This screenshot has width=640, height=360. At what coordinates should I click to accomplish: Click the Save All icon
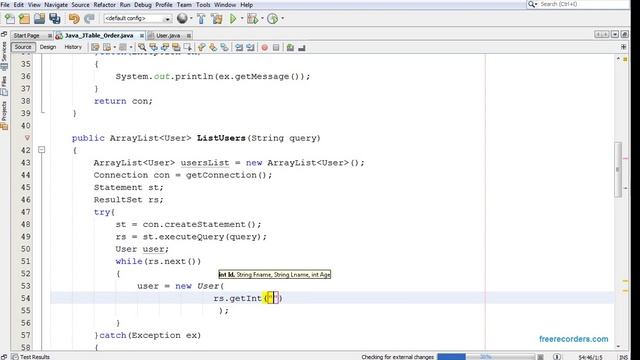(55, 18)
